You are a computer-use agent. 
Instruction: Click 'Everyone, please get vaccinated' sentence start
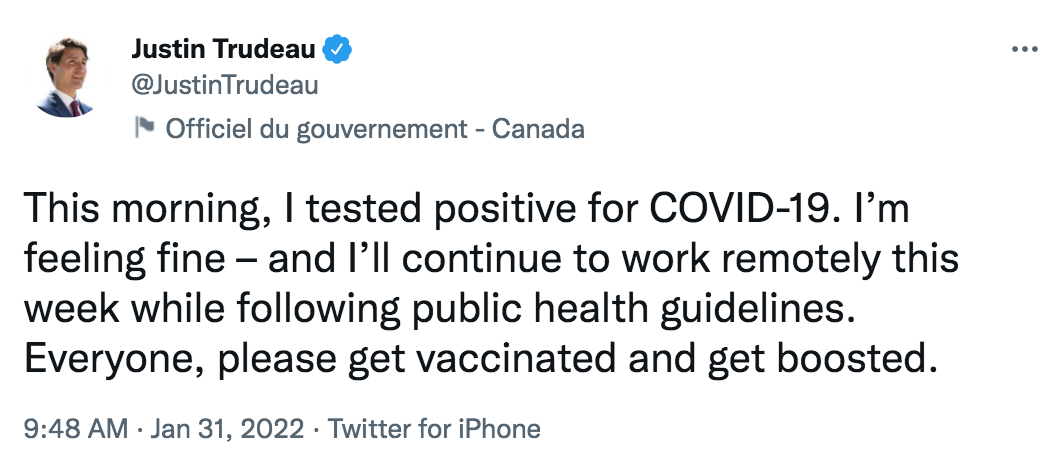(320, 360)
